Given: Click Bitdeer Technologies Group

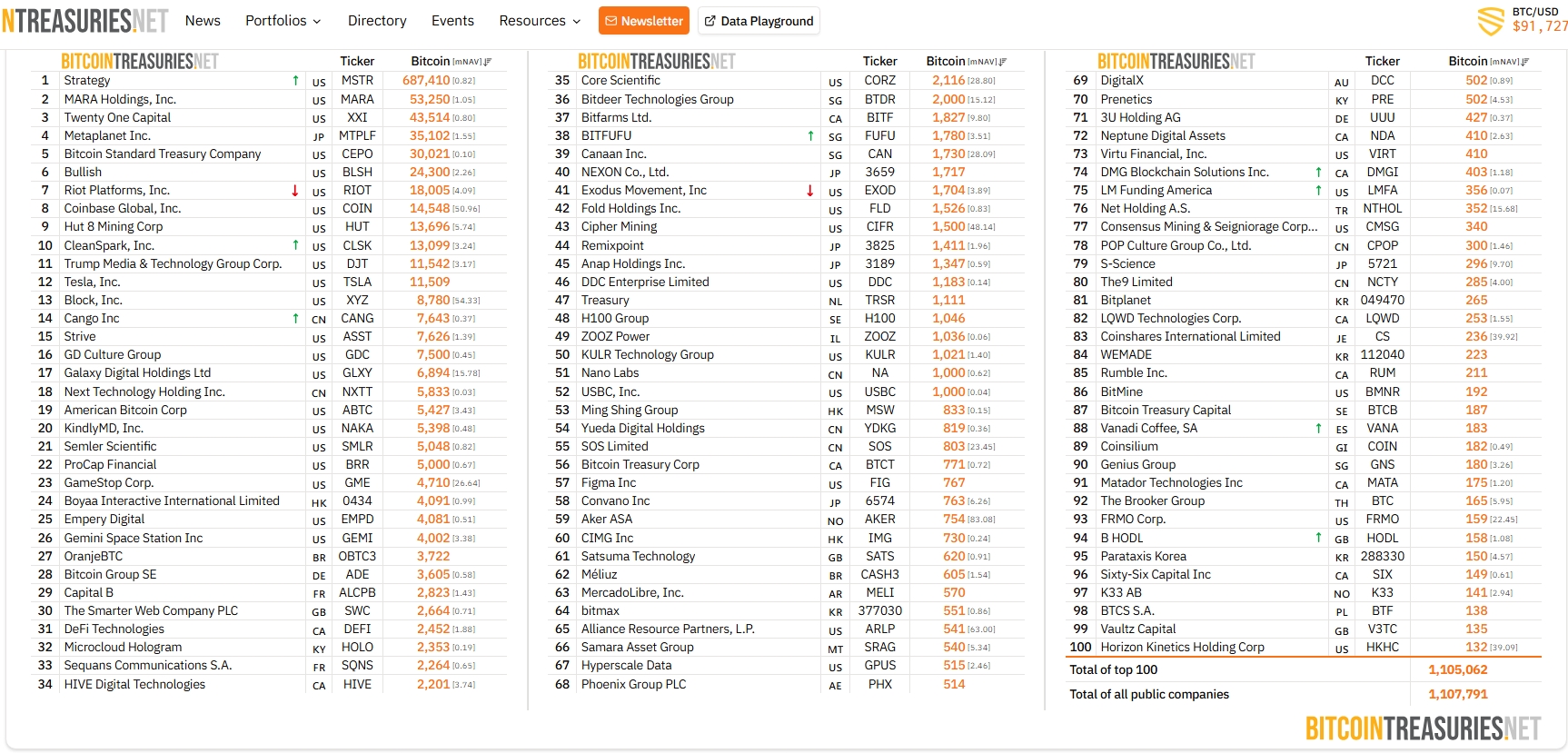Looking at the screenshot, I should [657, 99].
